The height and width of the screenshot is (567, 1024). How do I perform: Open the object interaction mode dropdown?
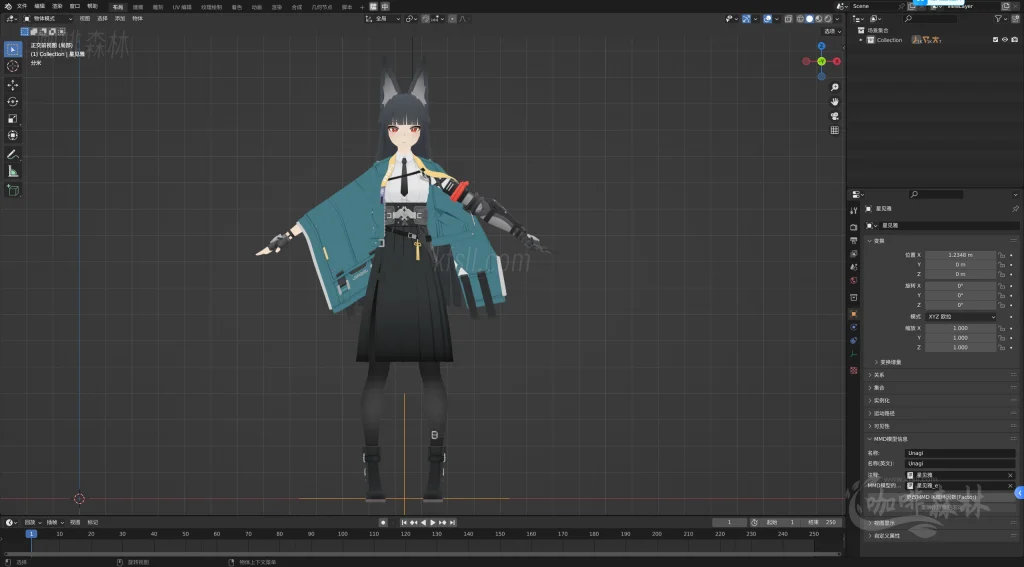49,19
